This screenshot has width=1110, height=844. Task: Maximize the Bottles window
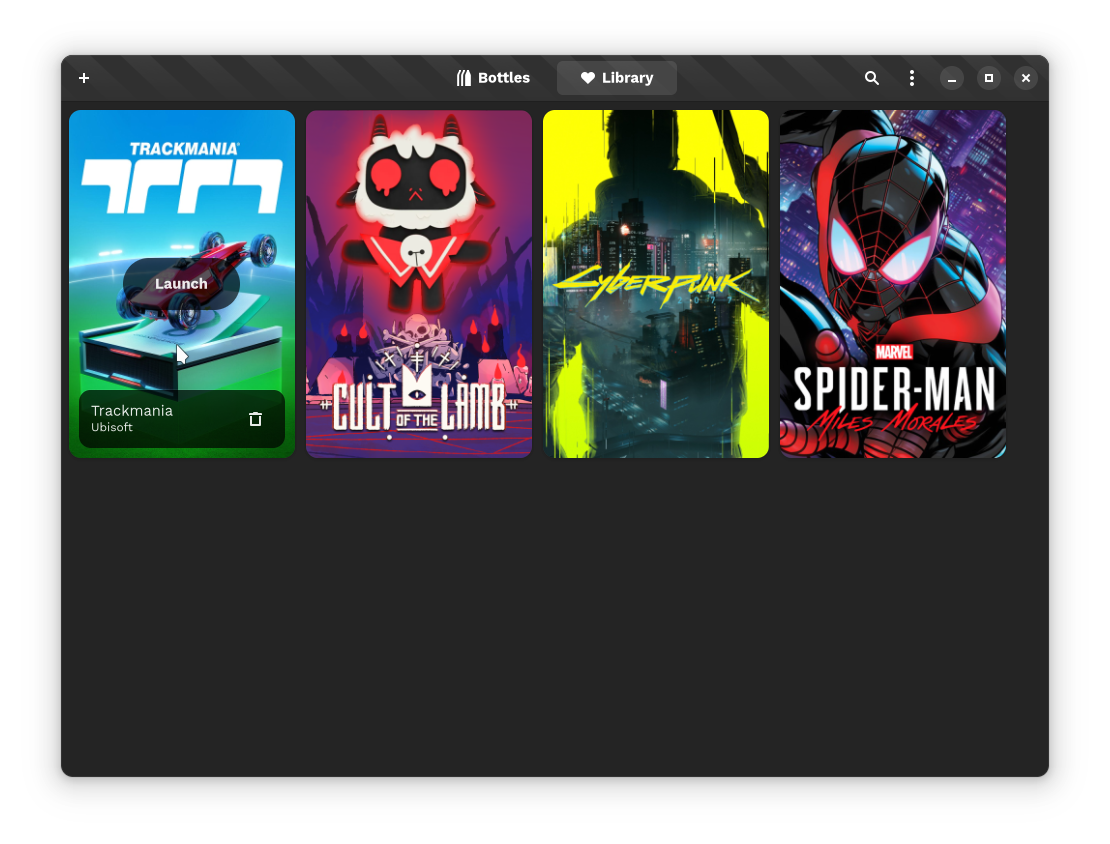[x=989, y=78]
